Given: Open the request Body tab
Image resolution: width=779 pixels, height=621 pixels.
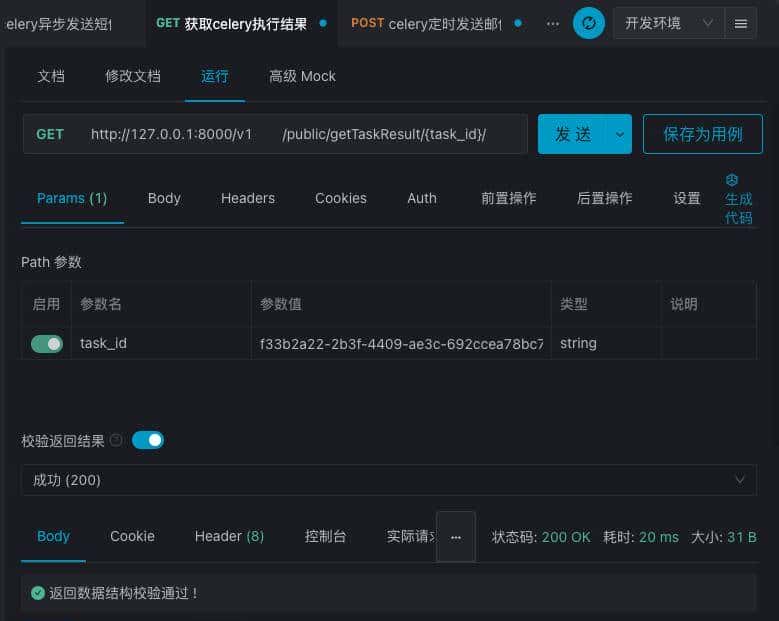Looking at the screenshot, I should coord(164,199).
